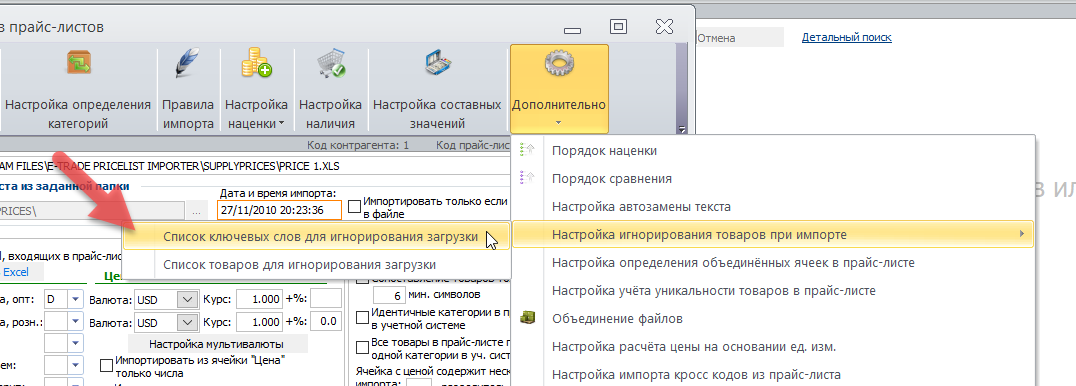Screen dimensions: 1076x386
Task: Open Настройка учёта уникальности товаров в прайс-листе
Action: click(x=773, y=291)
